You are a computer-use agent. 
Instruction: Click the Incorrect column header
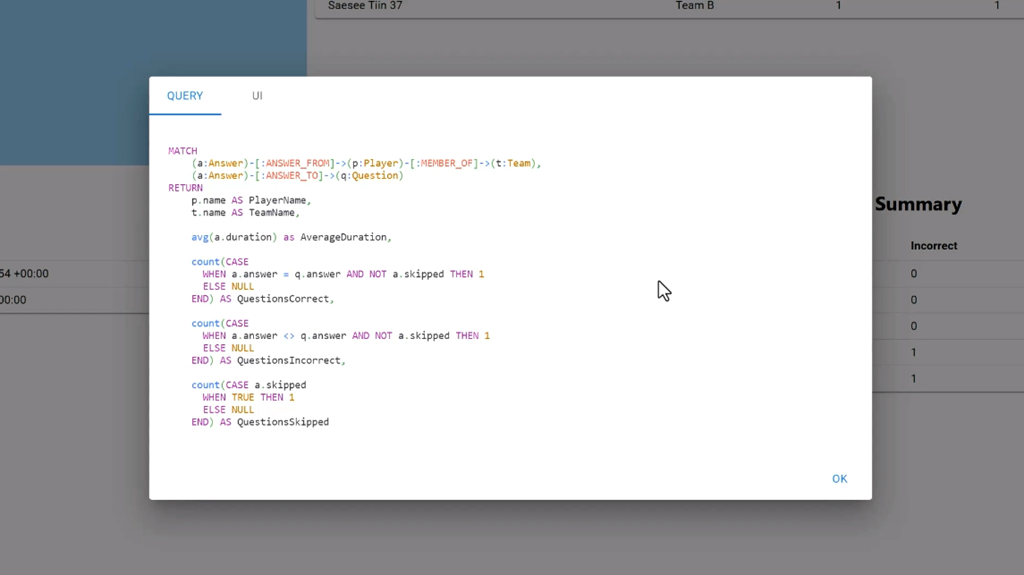(x=933, y=245)
